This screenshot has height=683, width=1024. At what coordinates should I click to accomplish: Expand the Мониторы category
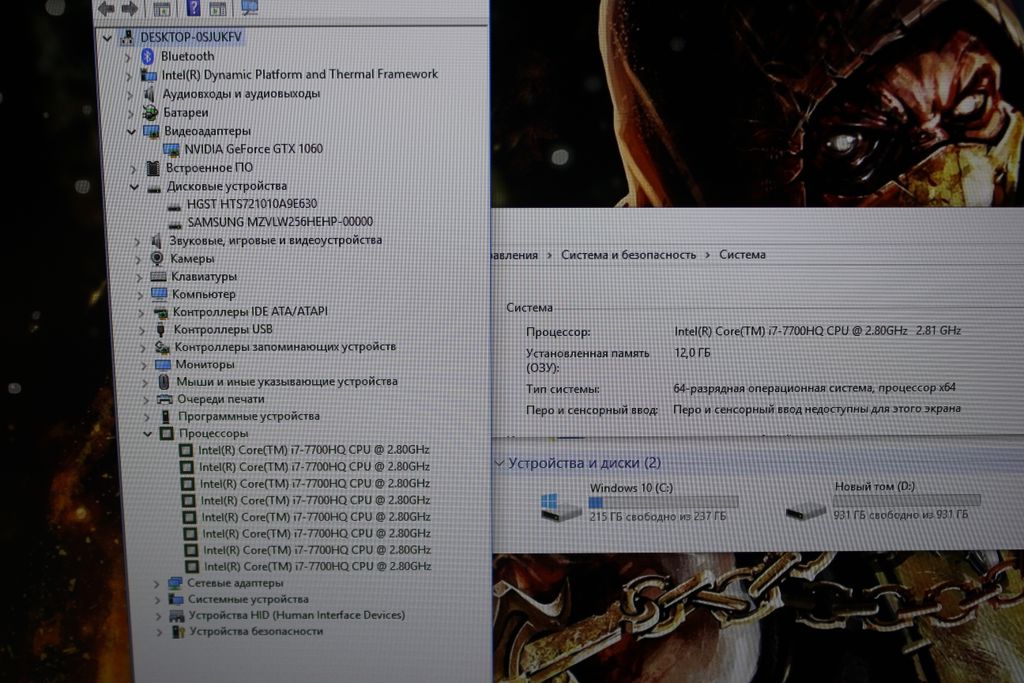[144, 365]
